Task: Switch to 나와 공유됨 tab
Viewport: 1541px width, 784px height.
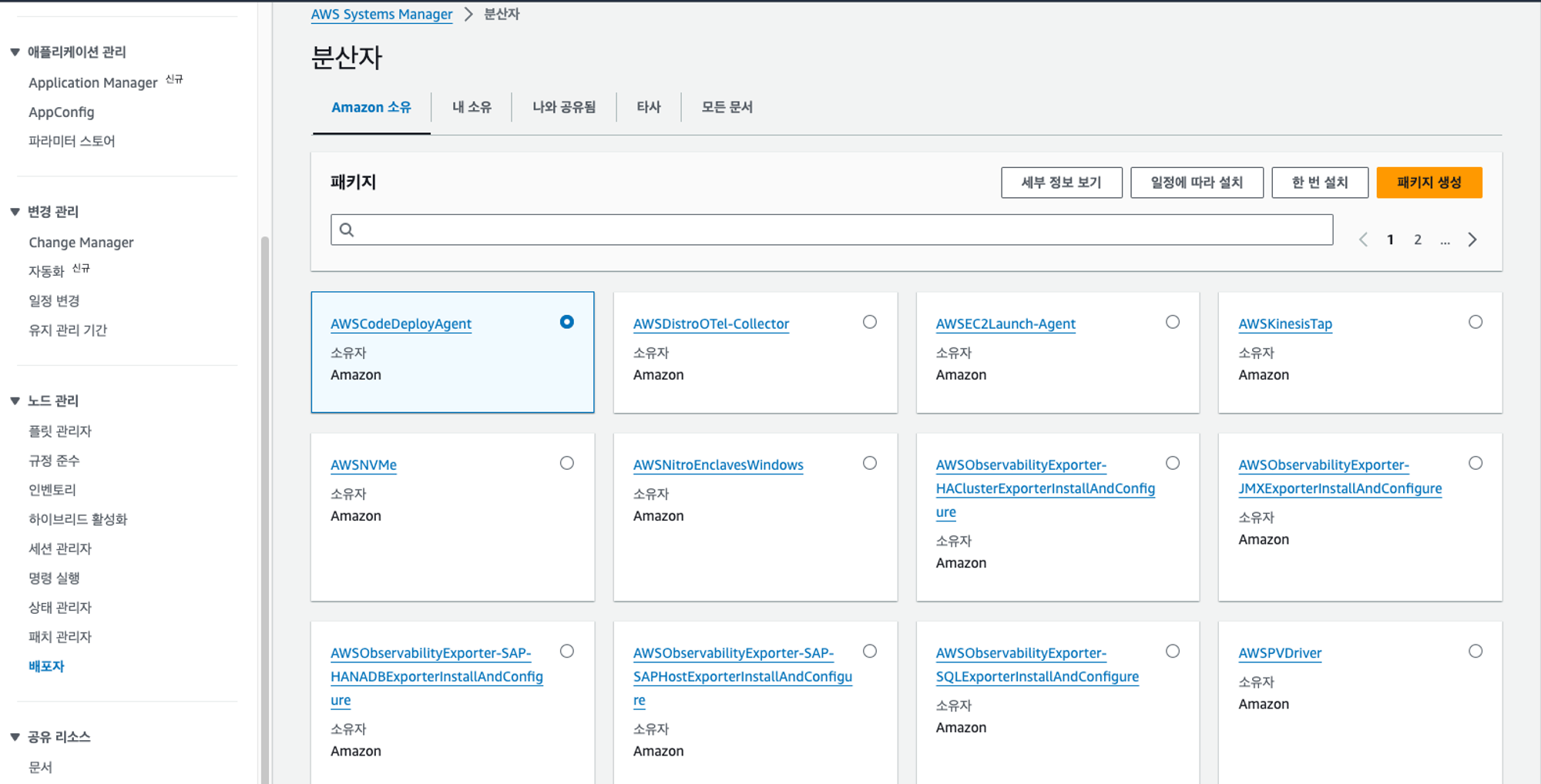Action: 564,107
